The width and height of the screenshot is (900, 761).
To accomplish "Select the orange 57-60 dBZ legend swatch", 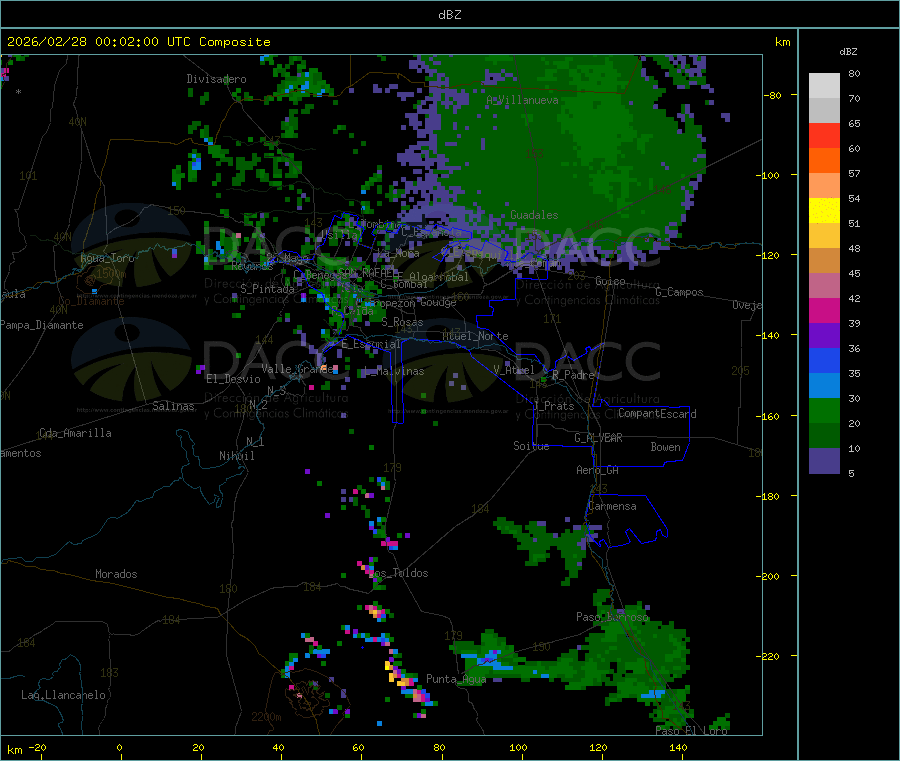I will click(x=824, y=161).
